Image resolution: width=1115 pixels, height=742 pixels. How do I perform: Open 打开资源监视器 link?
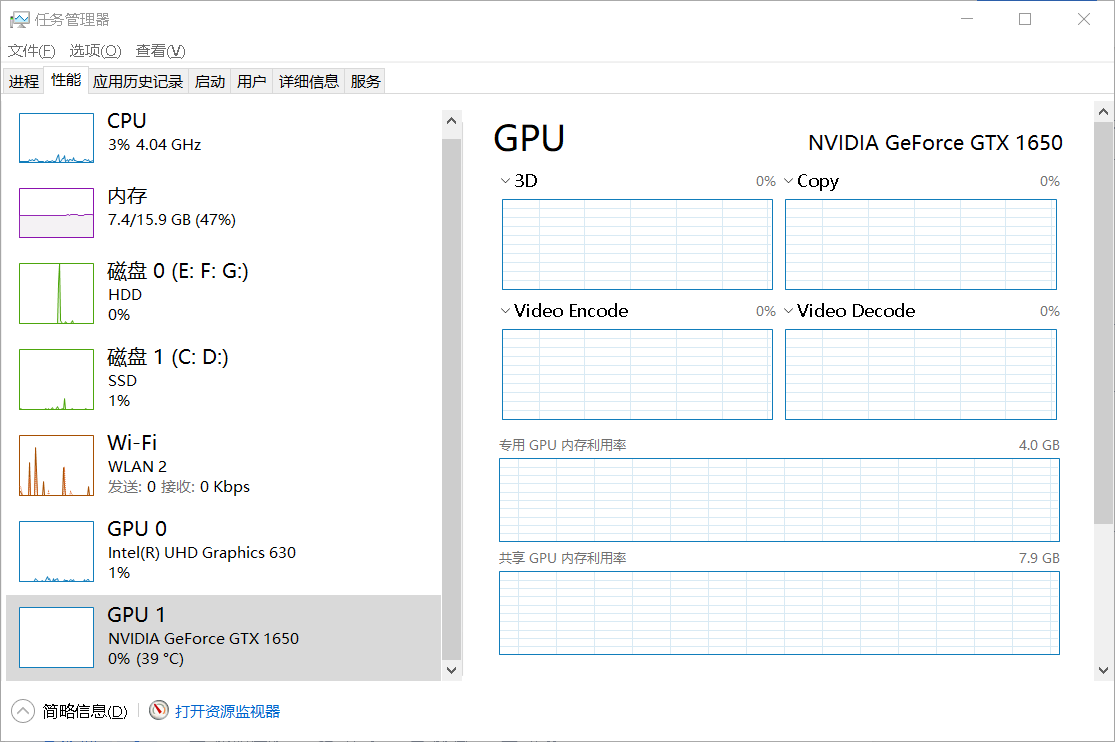click(228, 711)
